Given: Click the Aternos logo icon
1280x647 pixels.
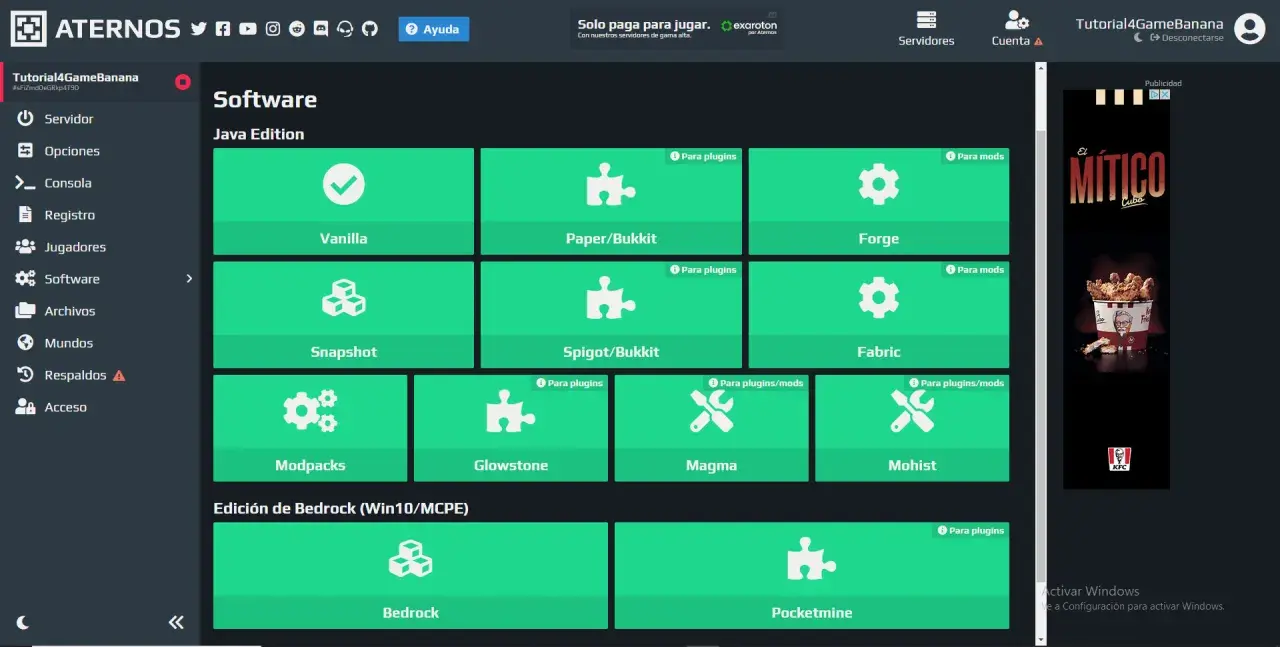Looking at the screenshot, I should point(28,29).
